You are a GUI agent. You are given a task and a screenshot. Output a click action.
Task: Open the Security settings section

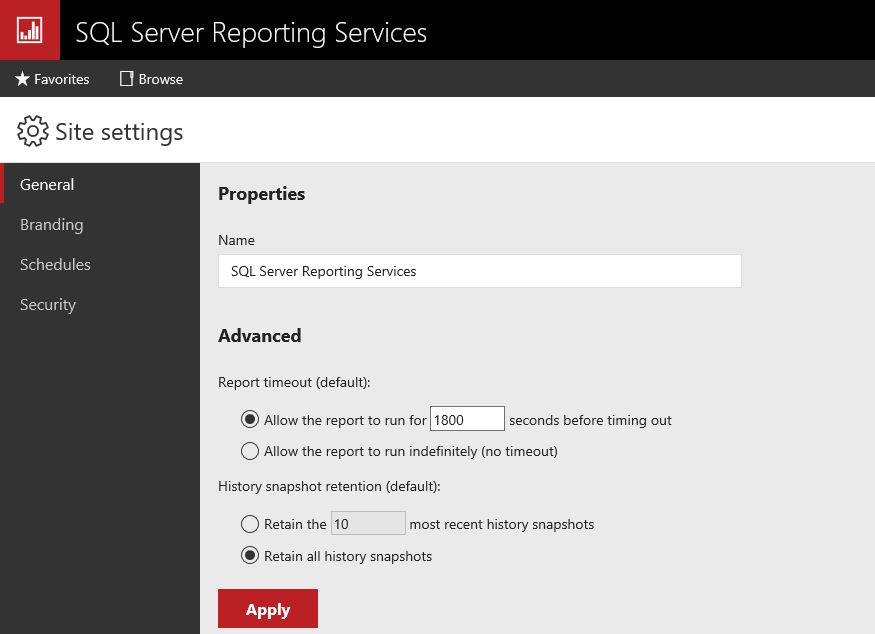coord(47,304)
